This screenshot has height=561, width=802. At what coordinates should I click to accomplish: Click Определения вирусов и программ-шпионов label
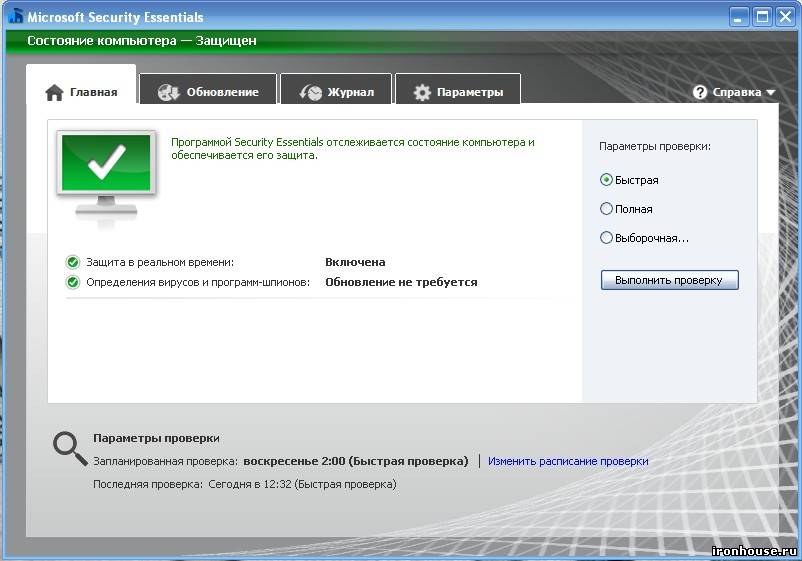pos(198,282)
